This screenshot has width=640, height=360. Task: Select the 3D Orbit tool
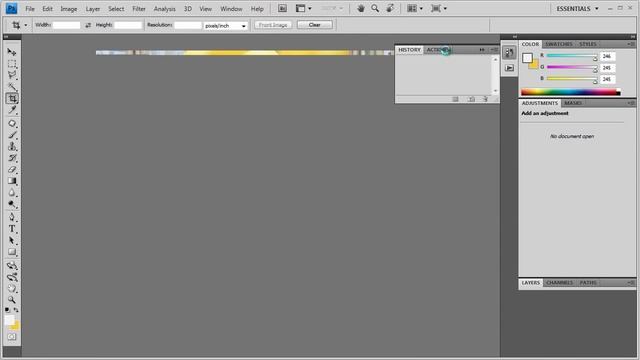(x=12, y=277)
